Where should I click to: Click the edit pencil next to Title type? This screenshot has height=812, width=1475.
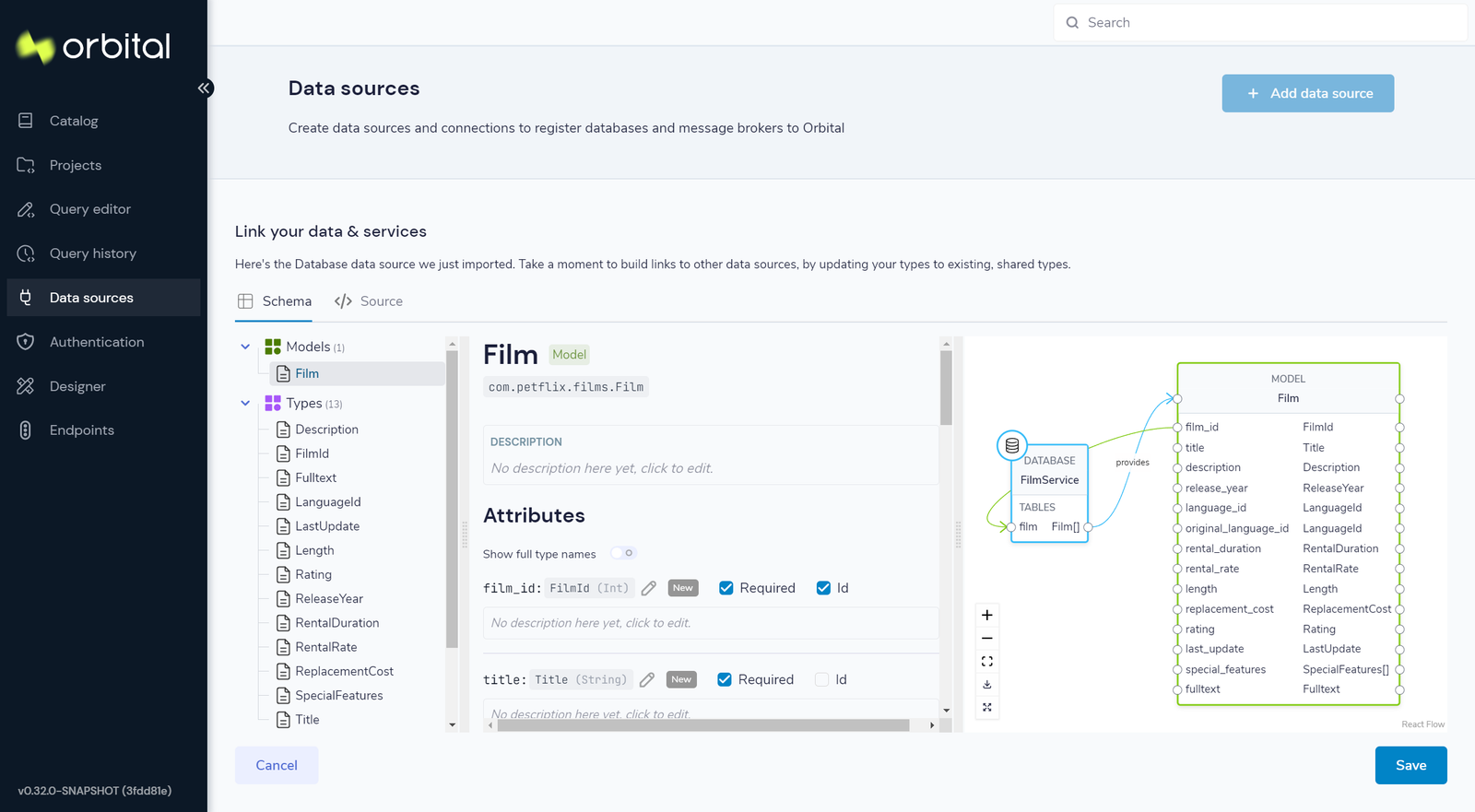pos(647,679)
